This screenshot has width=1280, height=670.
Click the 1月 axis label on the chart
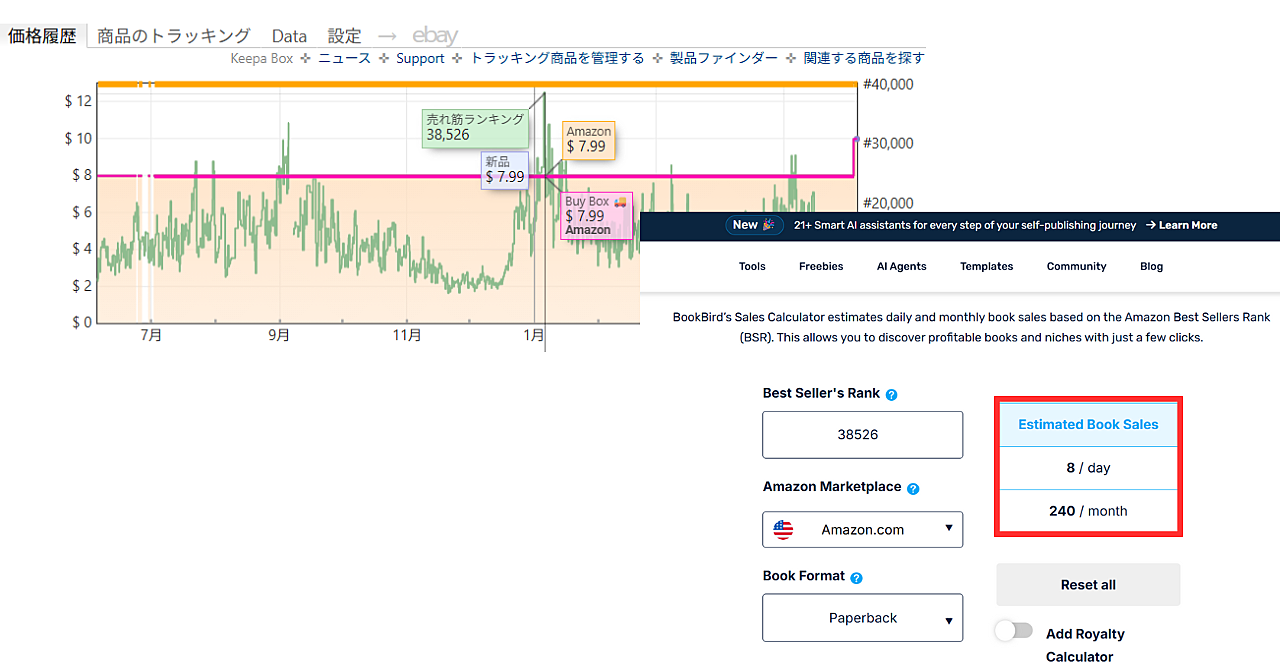click(x=534, y=336)
